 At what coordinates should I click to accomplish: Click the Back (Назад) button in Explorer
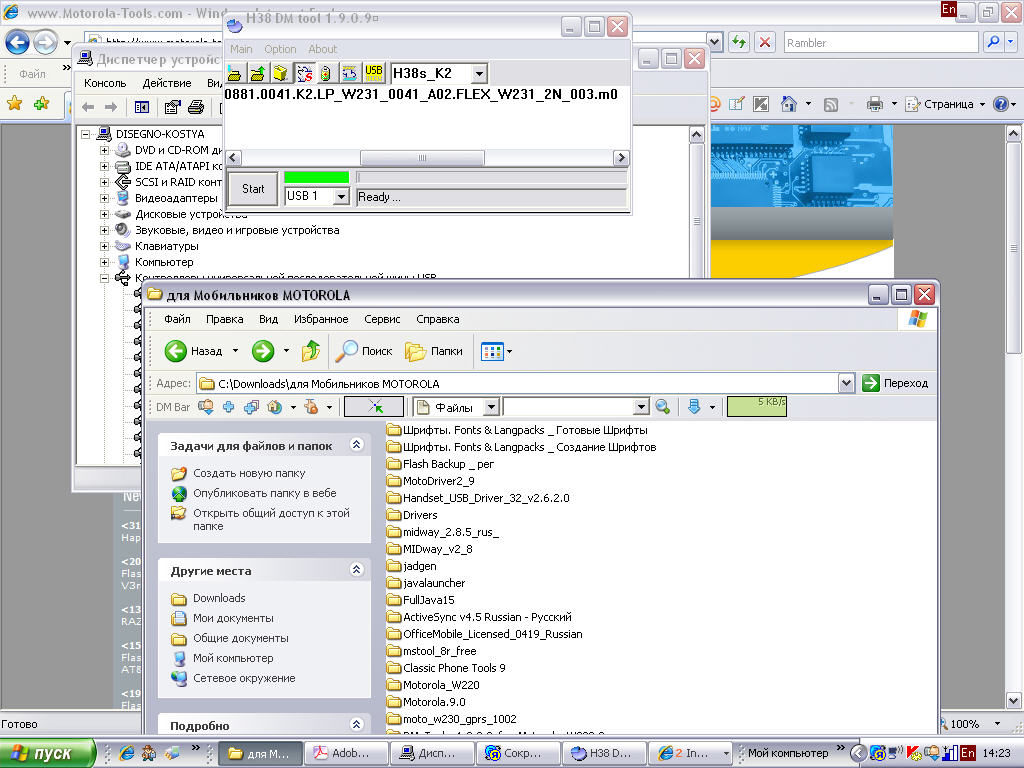click(193, 351)
